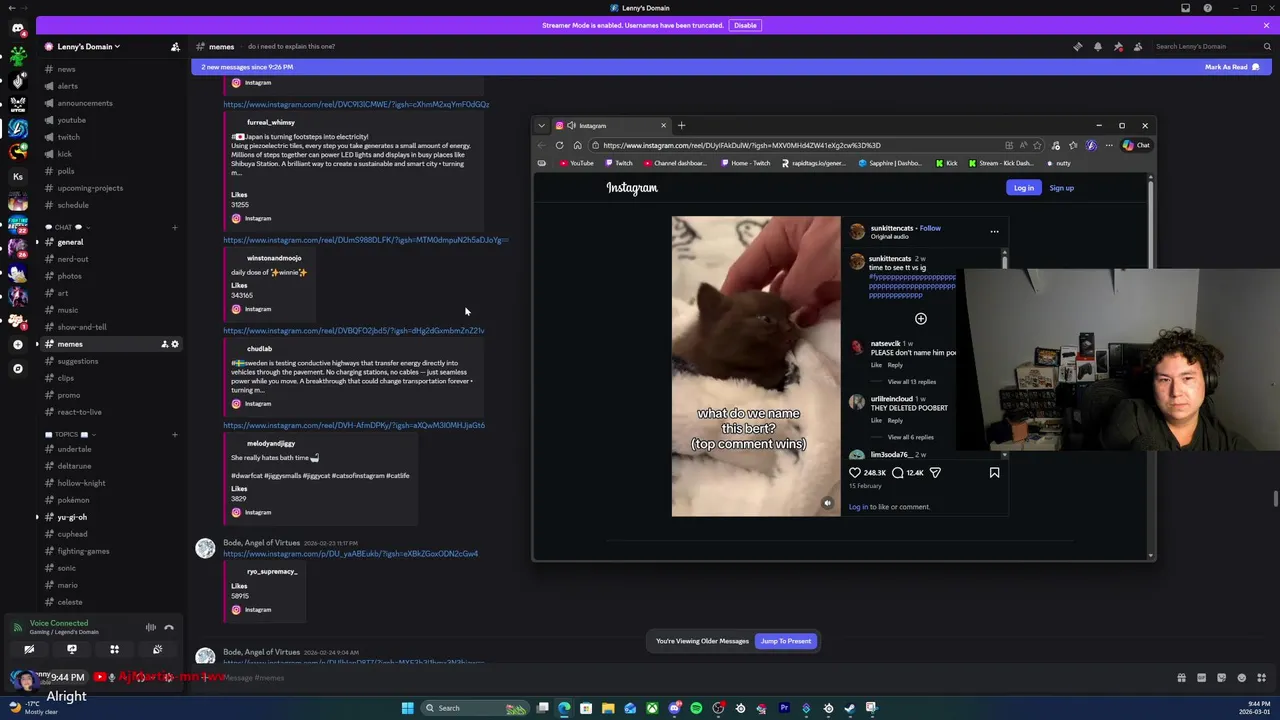The image size is (1280, 720).
Task: Open the nerd-out channel
Action: tap(73, 259)
